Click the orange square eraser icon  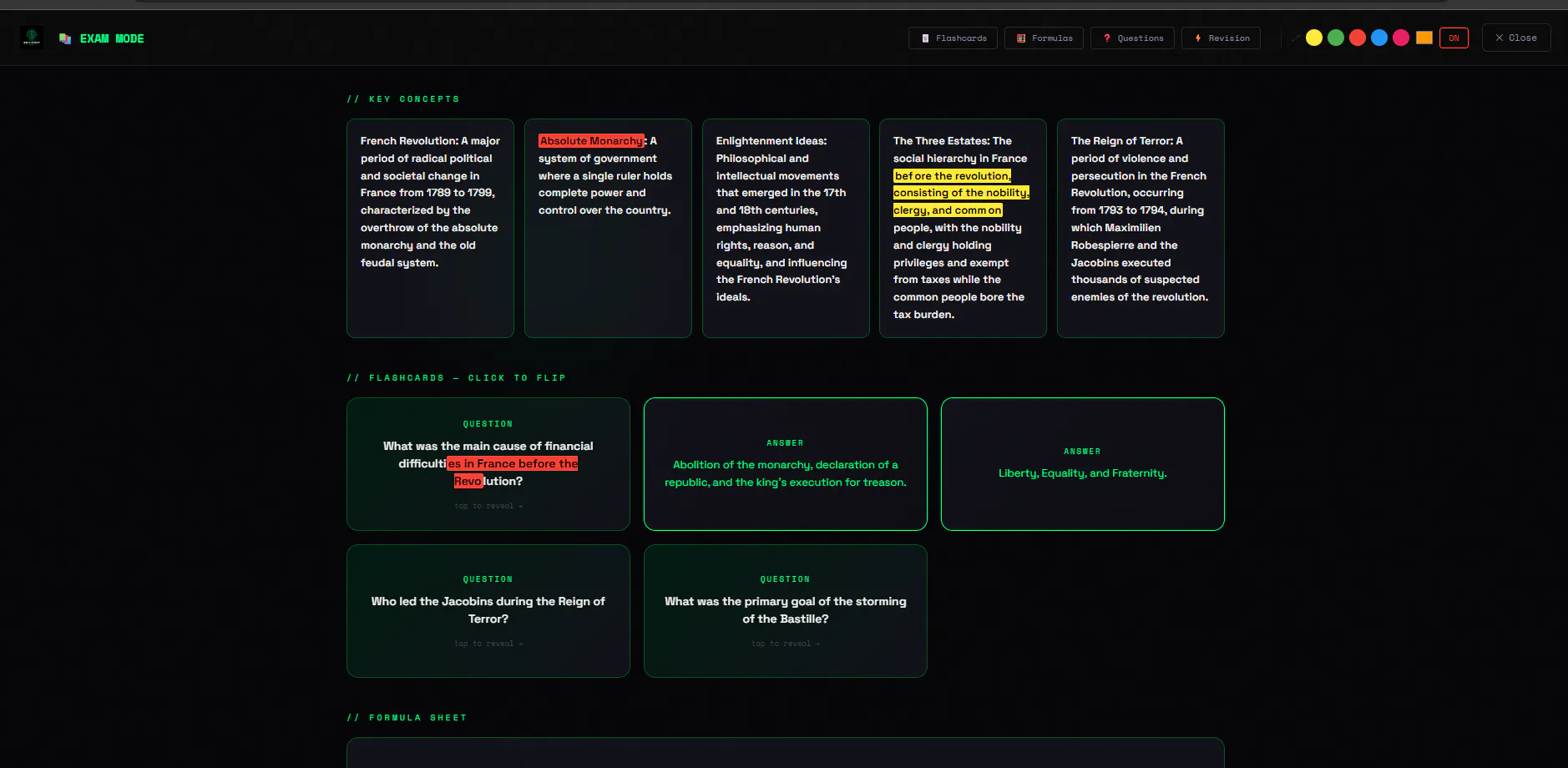1424,38
